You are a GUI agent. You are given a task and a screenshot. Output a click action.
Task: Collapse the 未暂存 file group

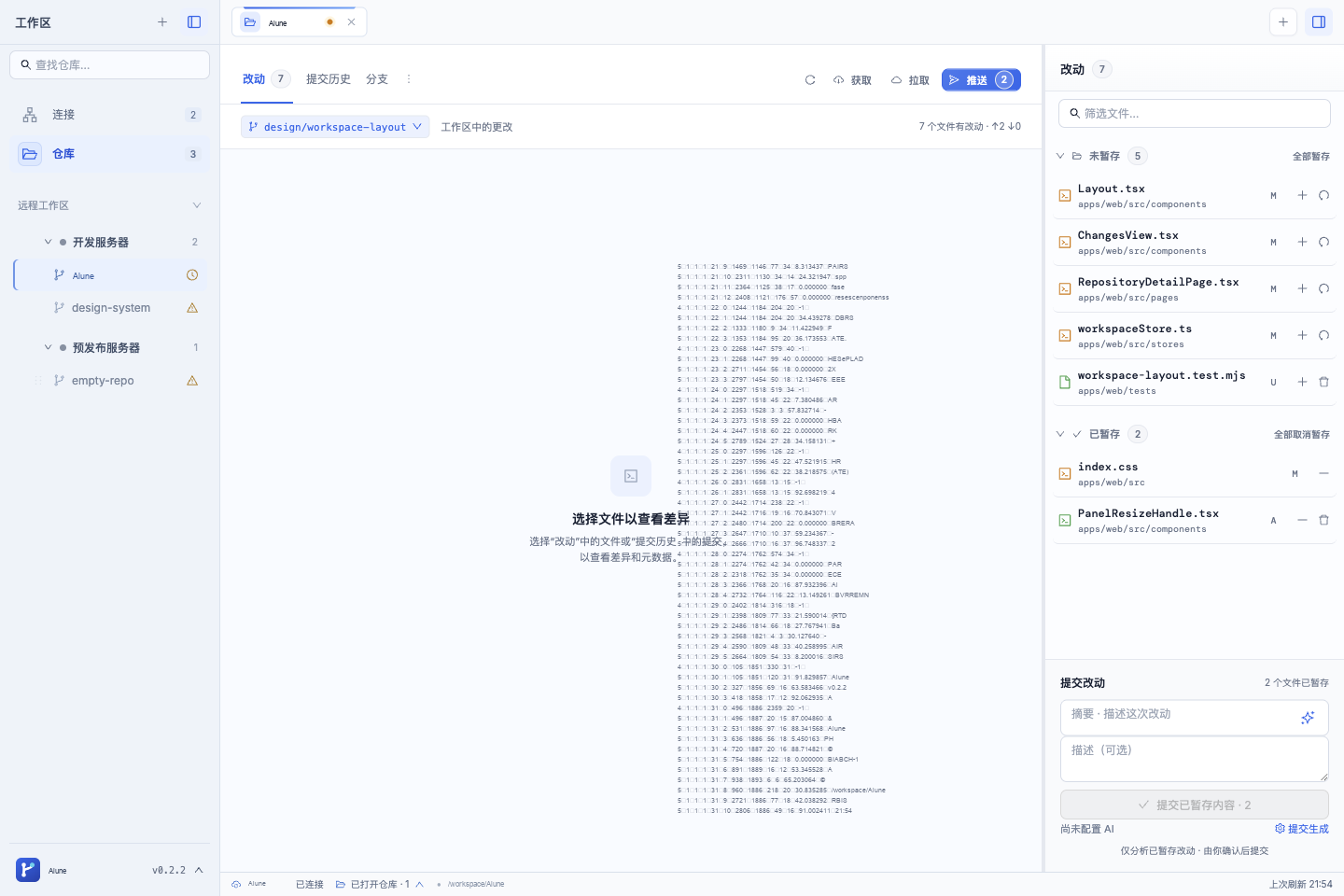pos(1060,156)
